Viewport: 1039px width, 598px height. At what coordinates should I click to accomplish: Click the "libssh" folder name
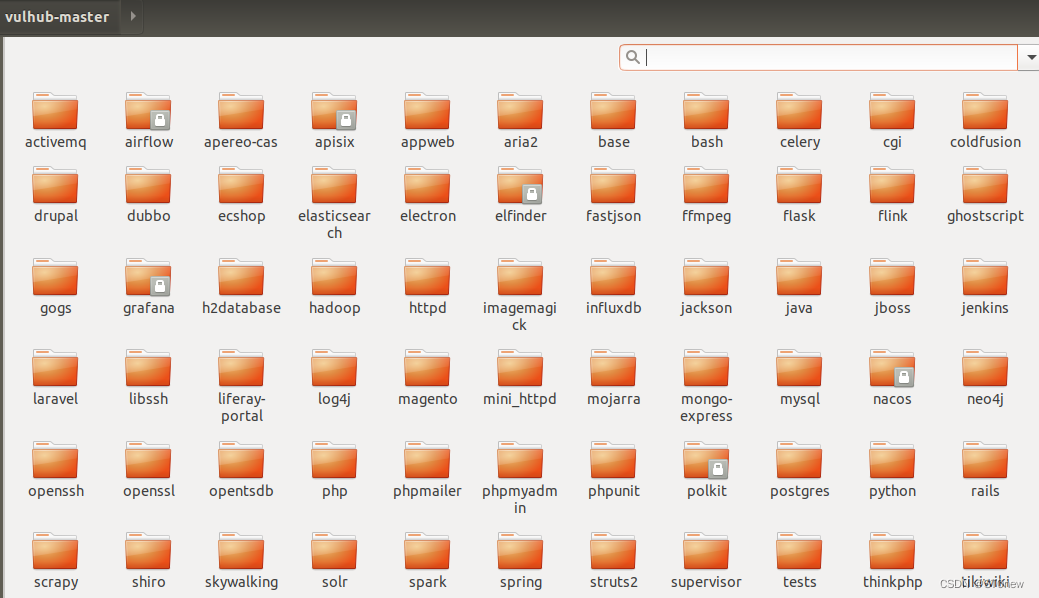pyautogui.click(x=148, y=399)
